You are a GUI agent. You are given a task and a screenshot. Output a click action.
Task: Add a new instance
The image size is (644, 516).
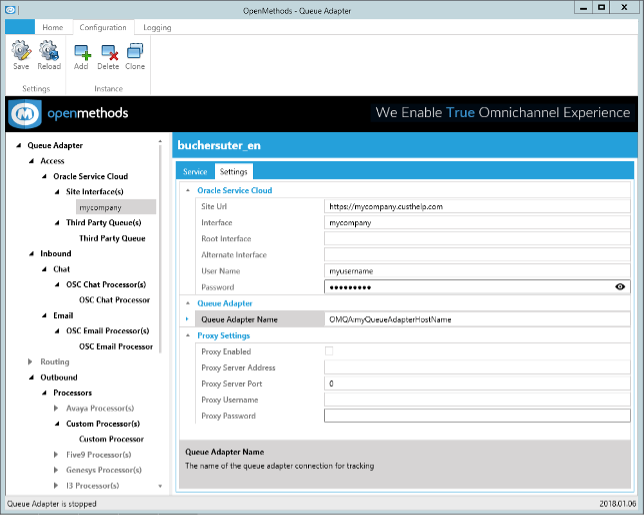tap(81, 57)
